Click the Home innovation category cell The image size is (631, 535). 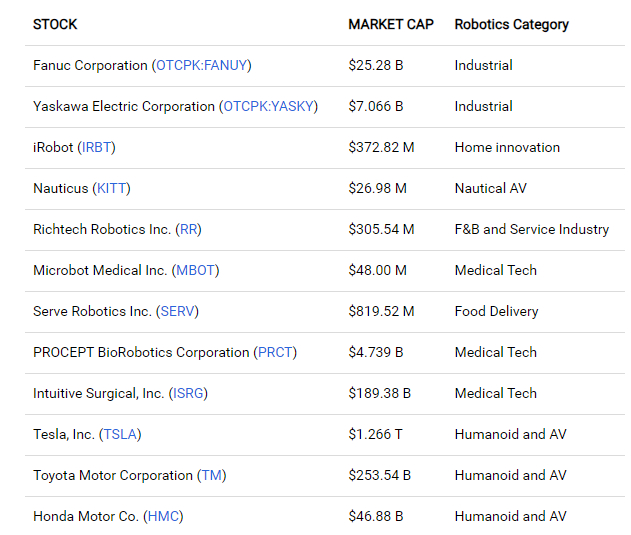point(507,147)
